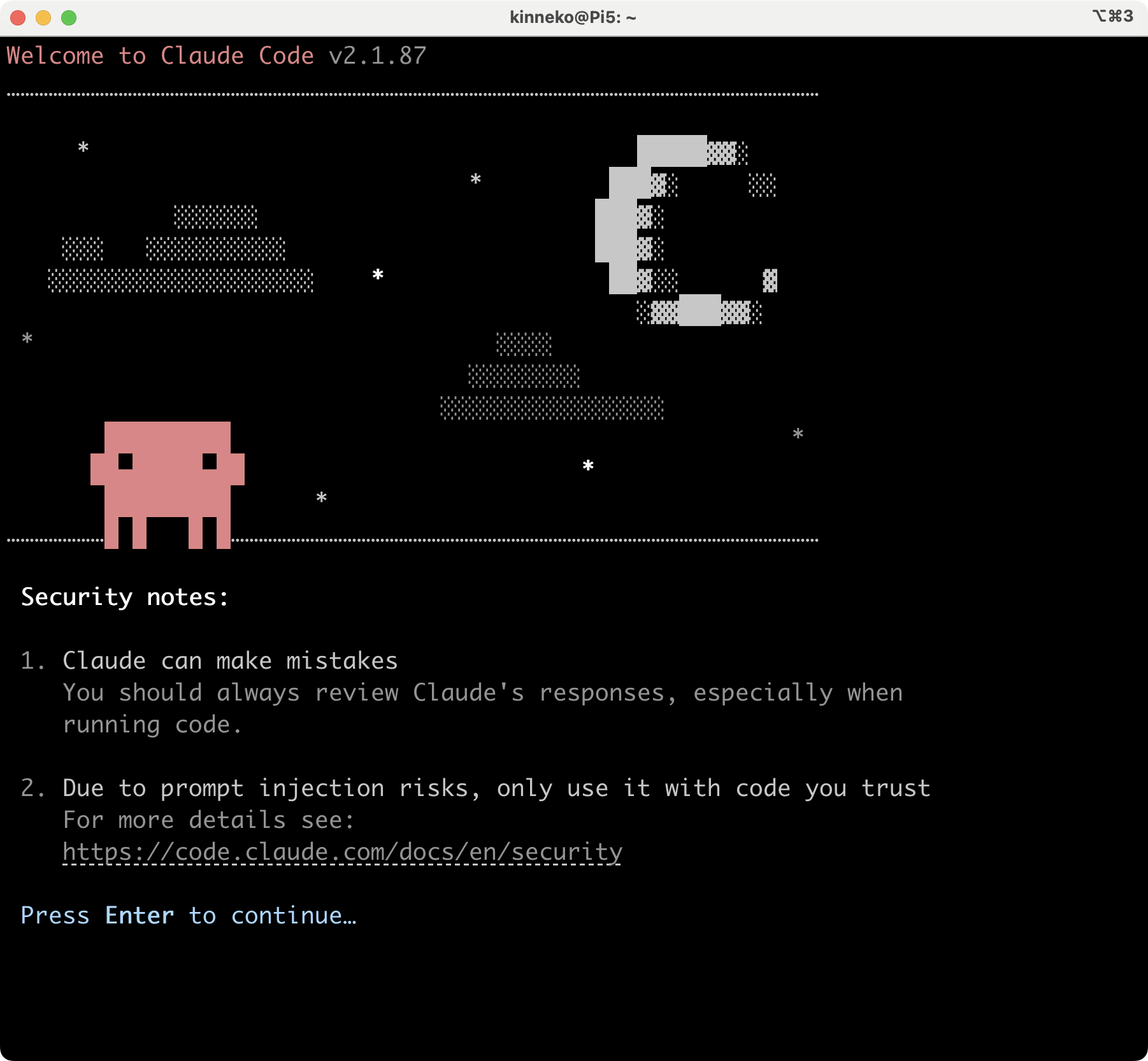Click the 'You should always review' line
Viewport: 1148px width, 1061px height.
tap(483, 693)
